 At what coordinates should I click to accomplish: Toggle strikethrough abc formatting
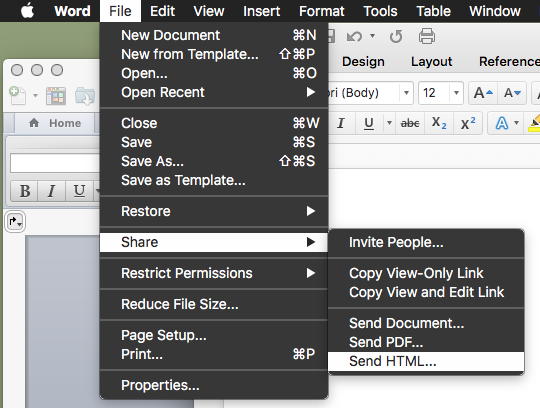[410, 123]
